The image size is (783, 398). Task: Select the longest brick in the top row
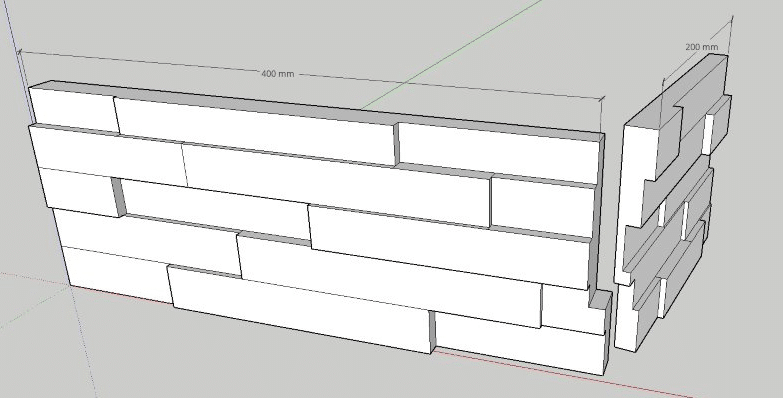[x=256, y=130]
